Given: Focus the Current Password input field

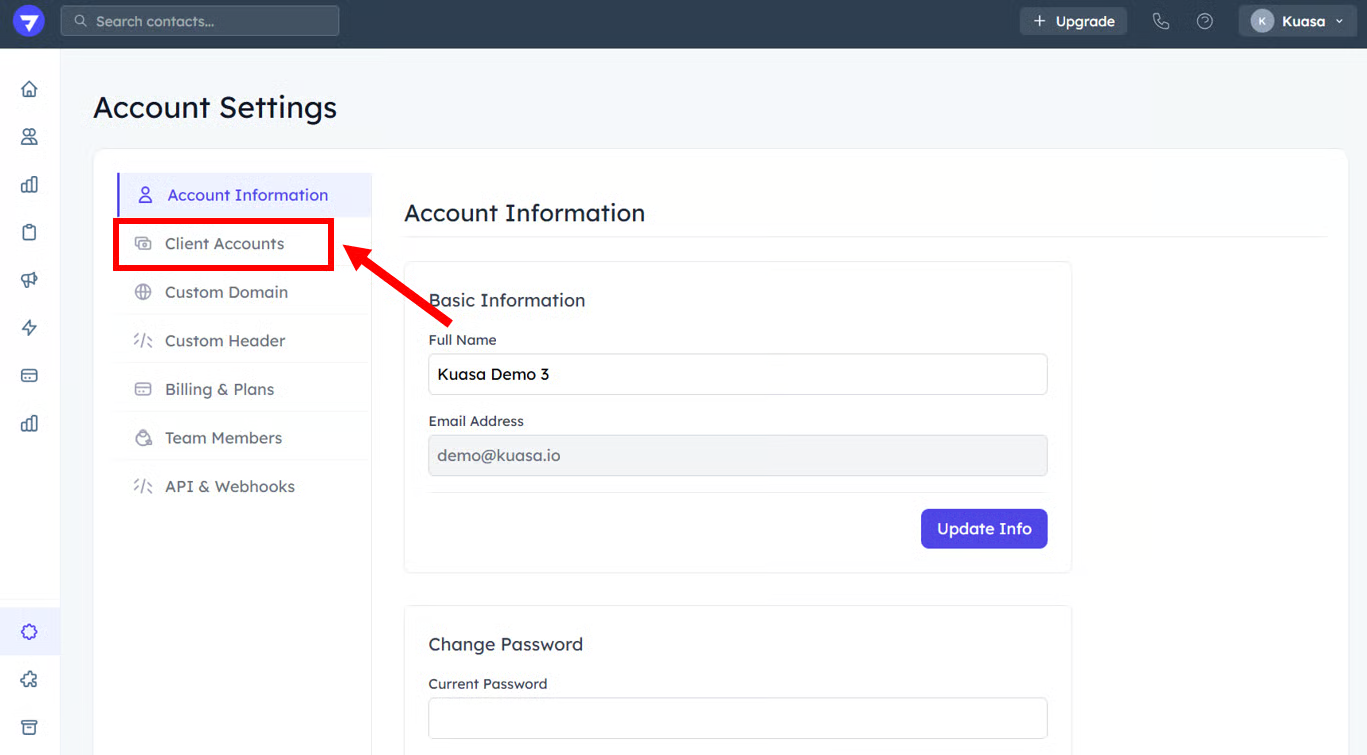Looking at the screenshot, I should coord(737,718).
